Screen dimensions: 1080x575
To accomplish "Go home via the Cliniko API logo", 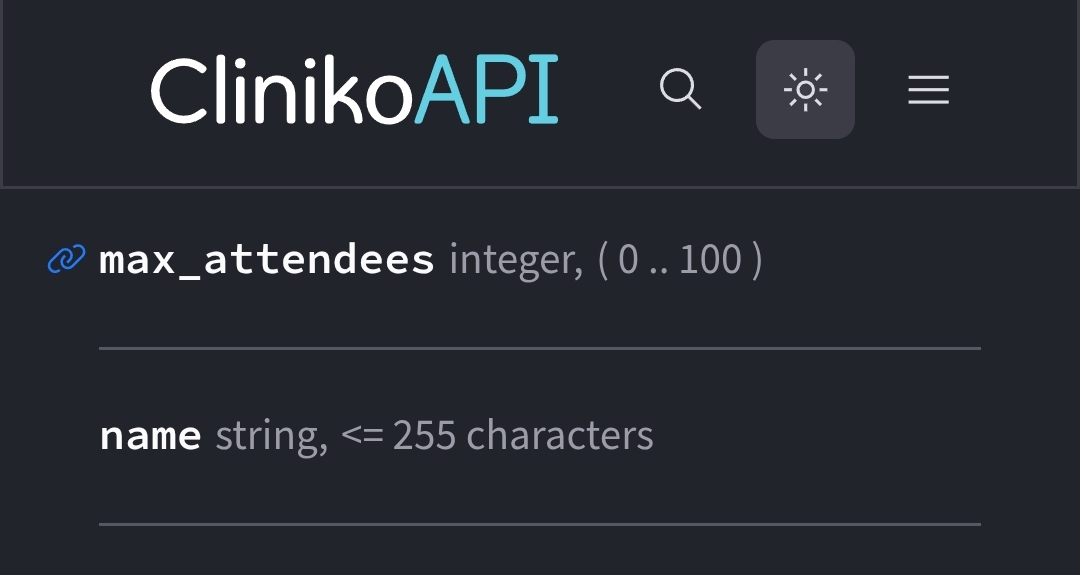I will [354, 91].
